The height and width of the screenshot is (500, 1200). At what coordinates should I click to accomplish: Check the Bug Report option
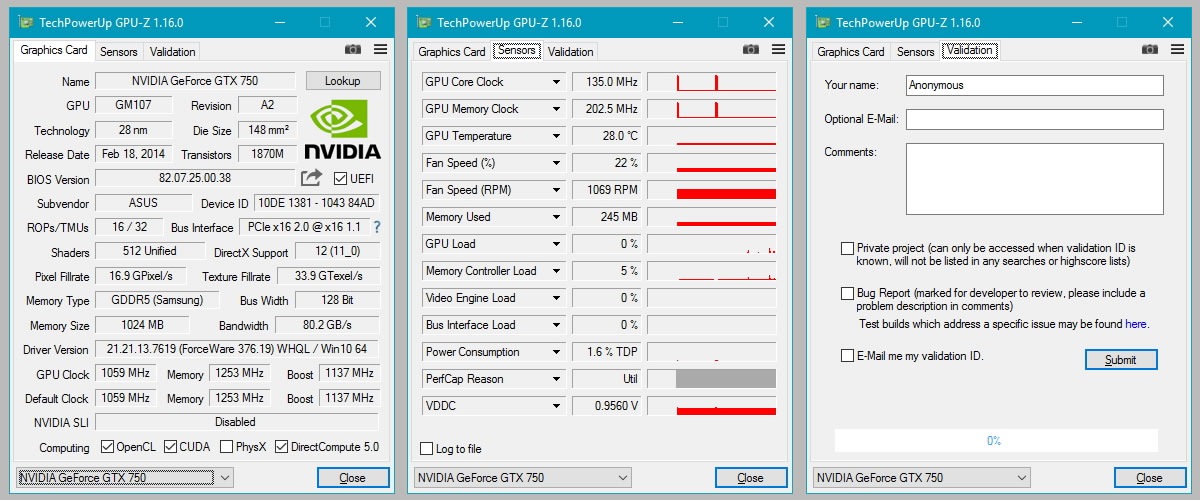848,294
